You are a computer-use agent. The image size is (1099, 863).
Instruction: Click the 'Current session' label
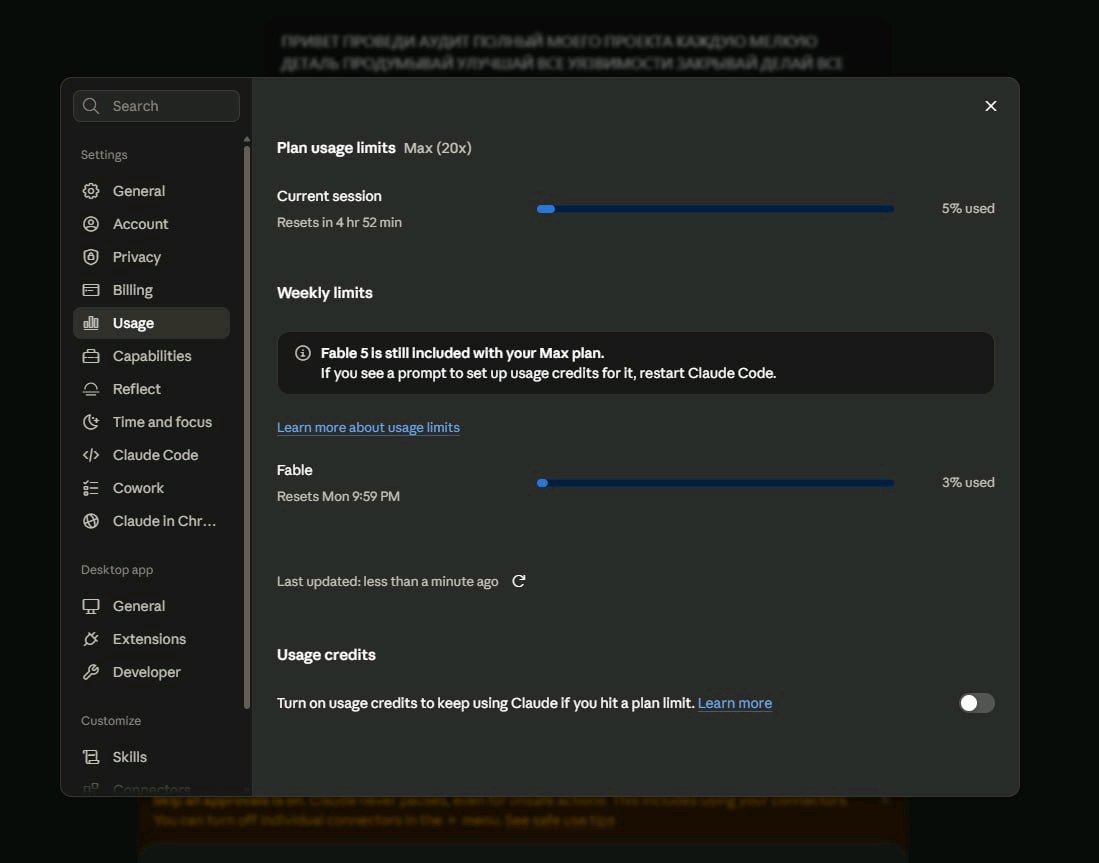(329, 196)
